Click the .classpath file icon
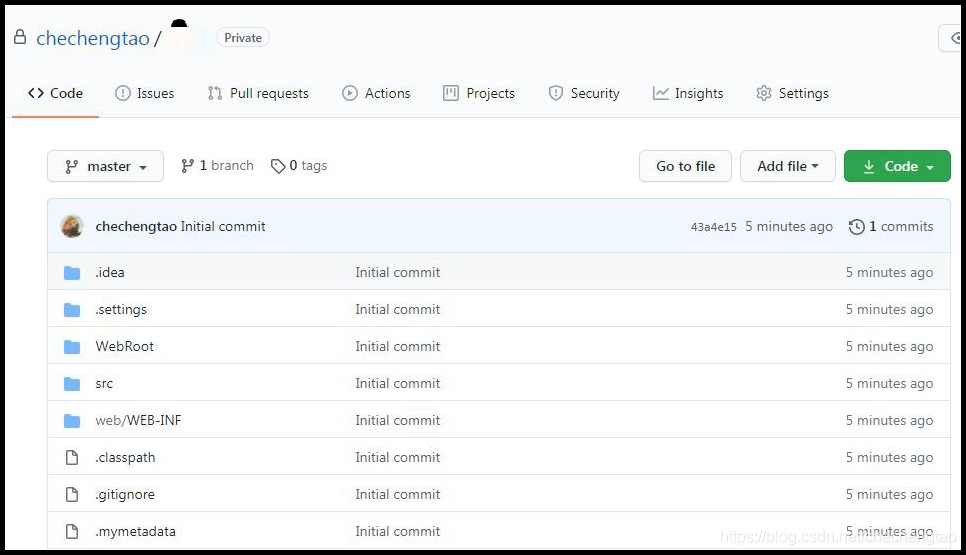 pyautogui.click(x=72, y=458)
